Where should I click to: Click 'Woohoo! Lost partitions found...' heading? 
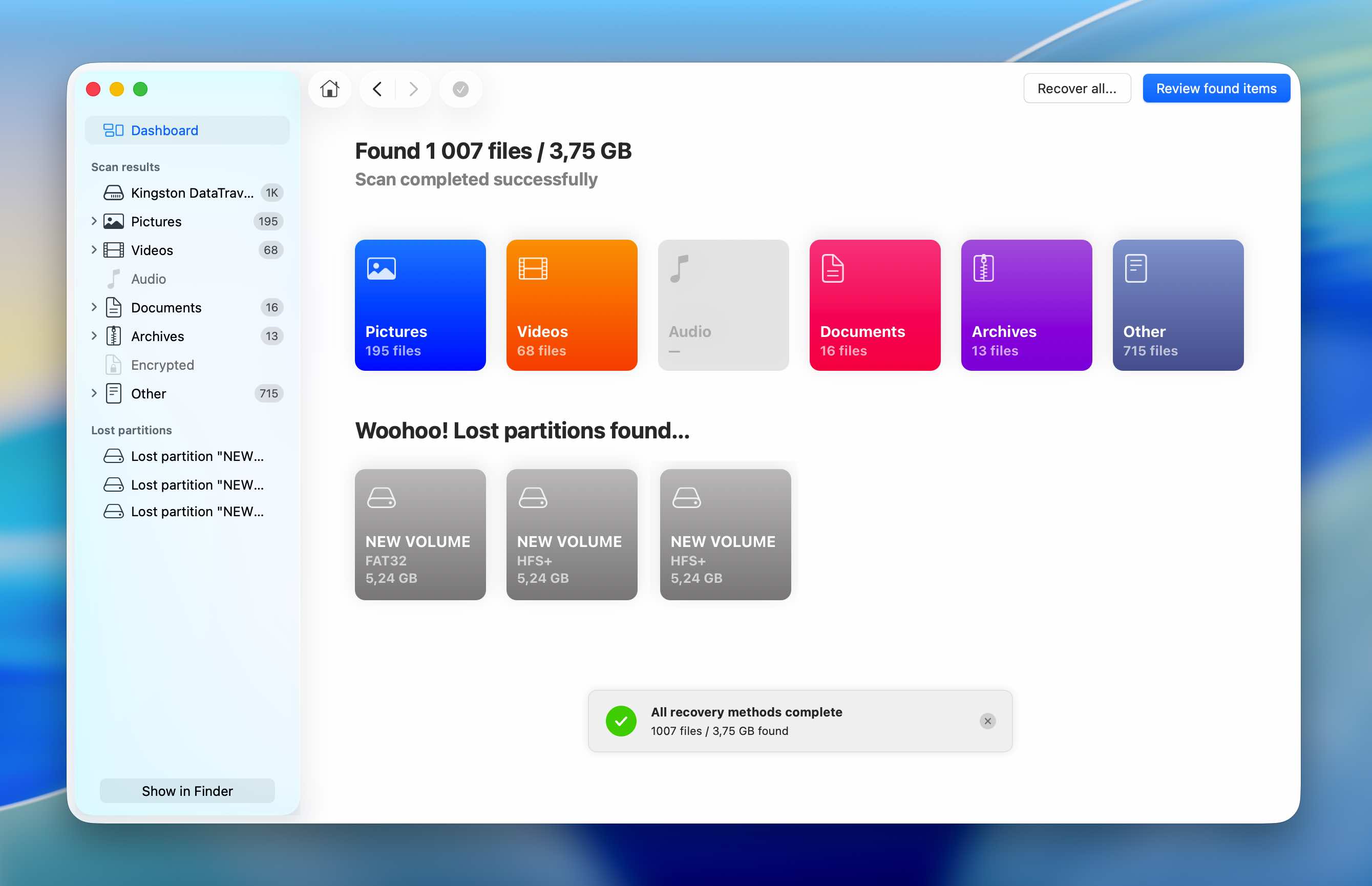click(x=522, y=430)
